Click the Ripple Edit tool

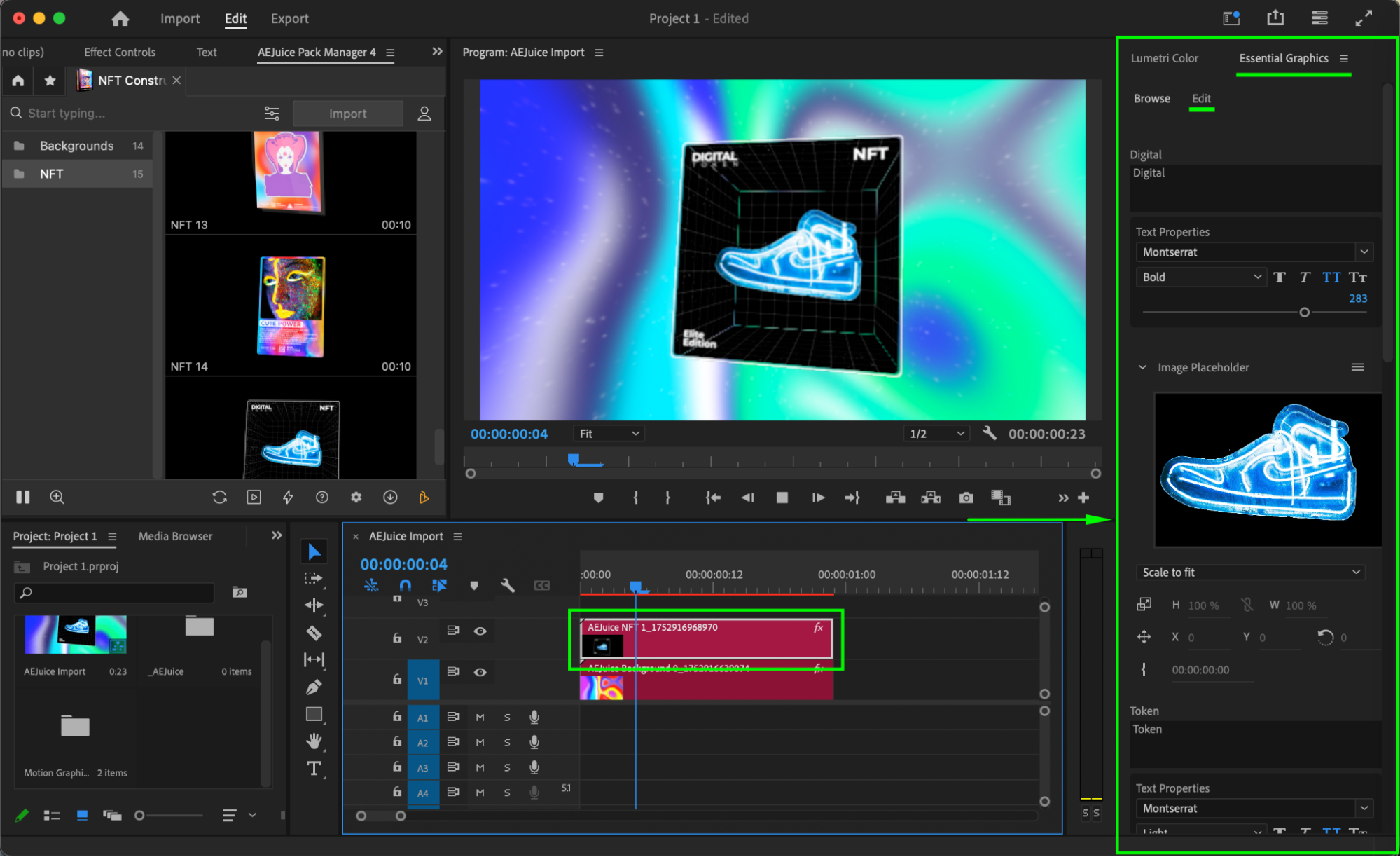[314, 605]
